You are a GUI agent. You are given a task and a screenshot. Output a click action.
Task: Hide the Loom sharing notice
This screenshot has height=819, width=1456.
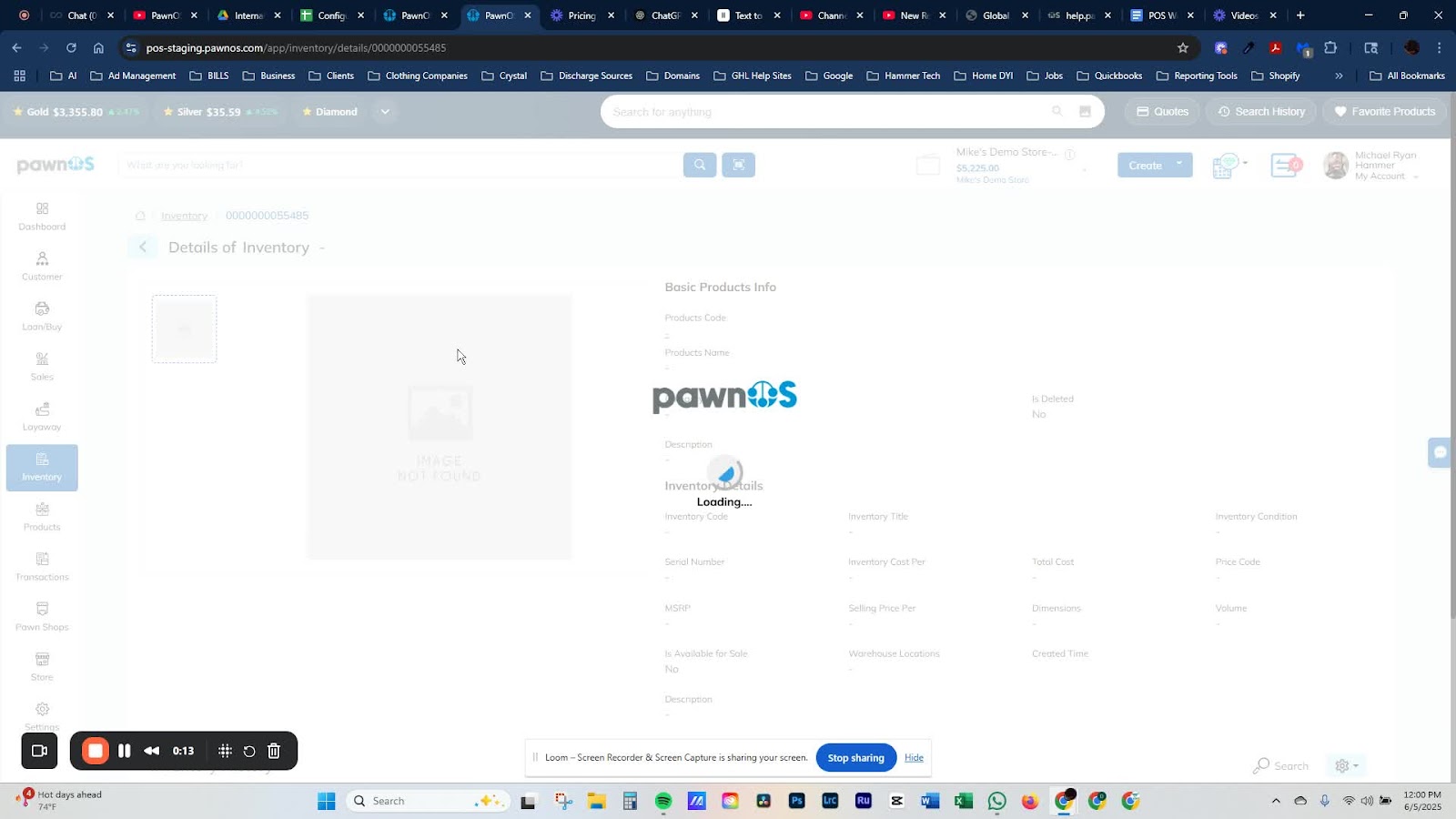914,758
